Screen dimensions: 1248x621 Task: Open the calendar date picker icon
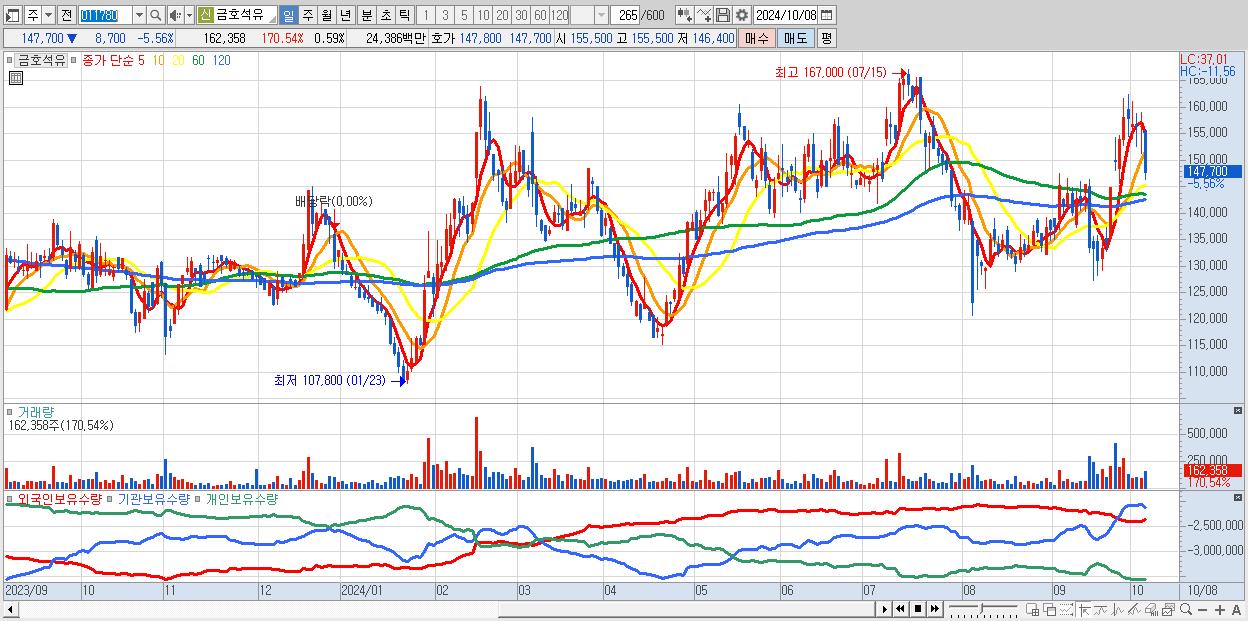click(x=826, y=16)
